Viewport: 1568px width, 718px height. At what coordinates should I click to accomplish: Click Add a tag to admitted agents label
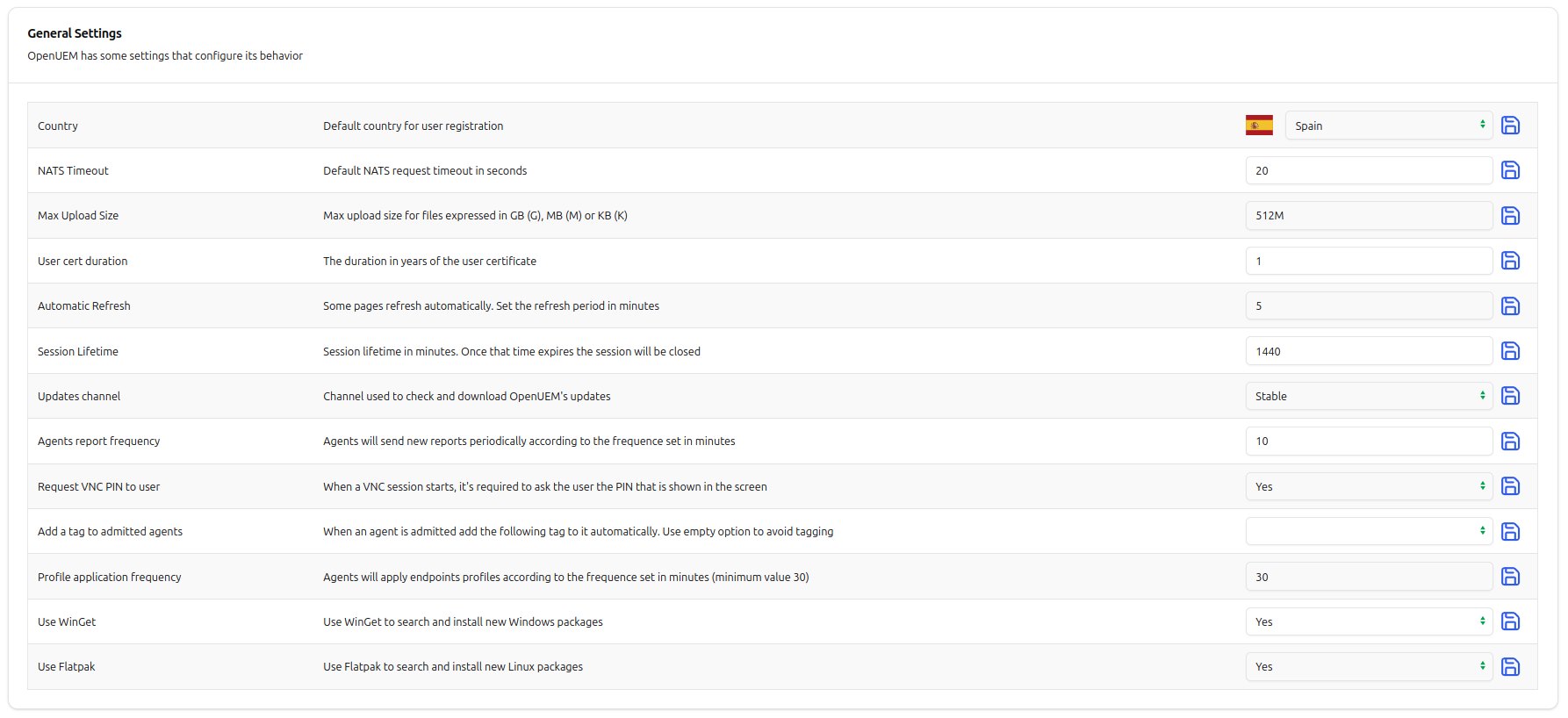[x=111, y=532]
